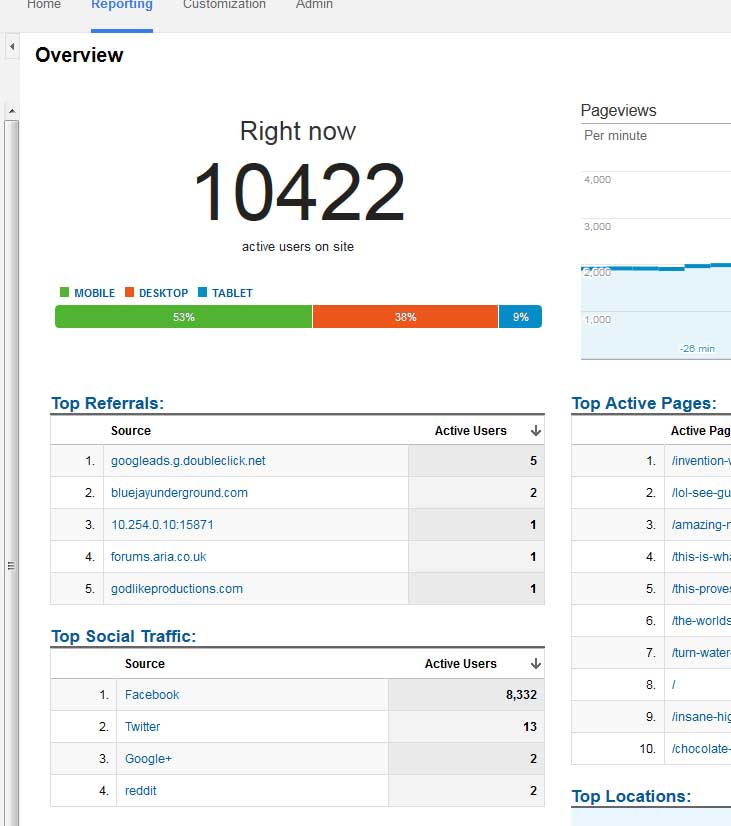Open godlikeproductions.com referral source

[176, 589]
